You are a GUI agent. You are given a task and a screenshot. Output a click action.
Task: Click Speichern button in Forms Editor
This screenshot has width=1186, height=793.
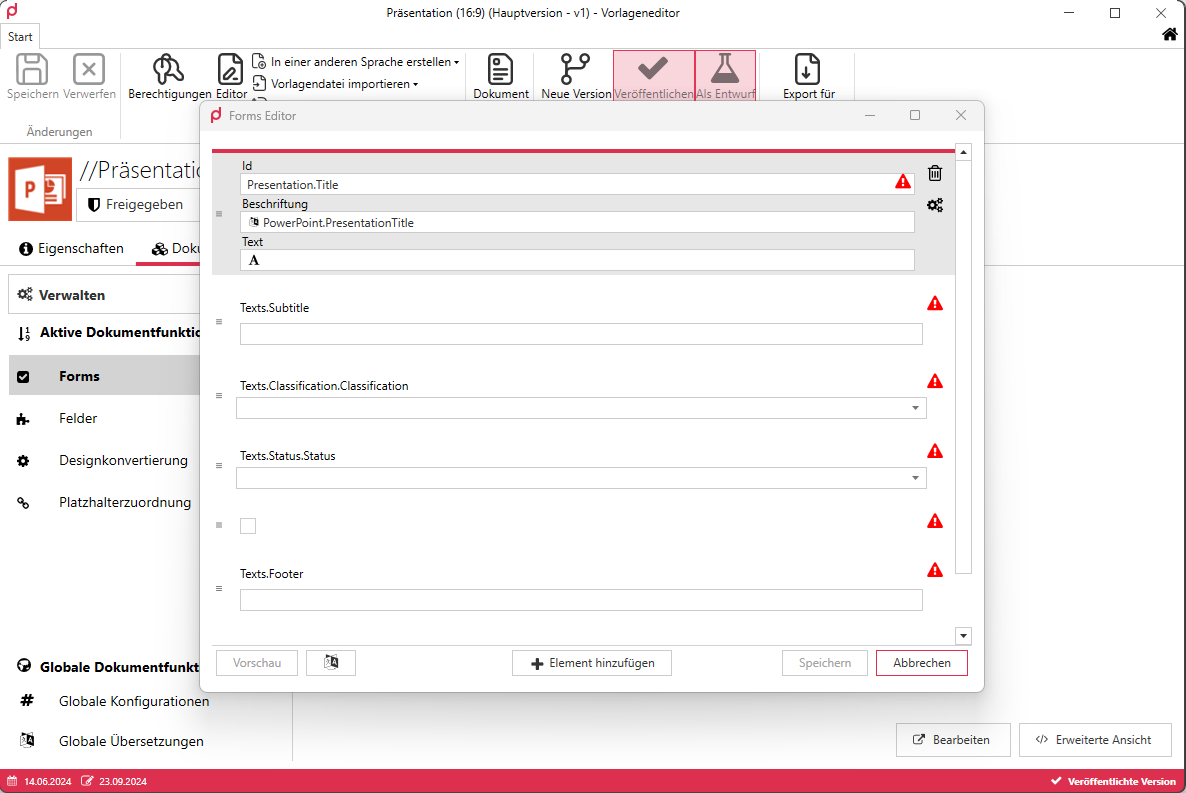click(824, 663)
